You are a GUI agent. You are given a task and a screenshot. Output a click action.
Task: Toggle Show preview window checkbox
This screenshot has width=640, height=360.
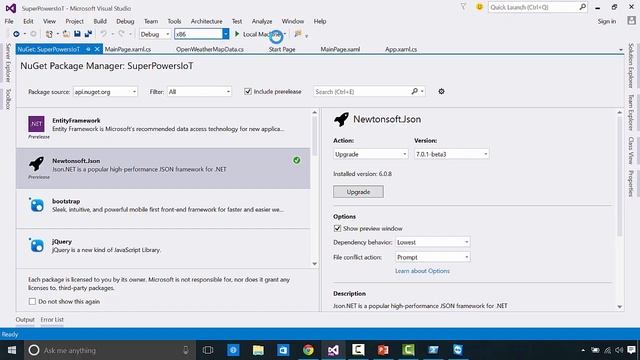[x=337, y=228]
